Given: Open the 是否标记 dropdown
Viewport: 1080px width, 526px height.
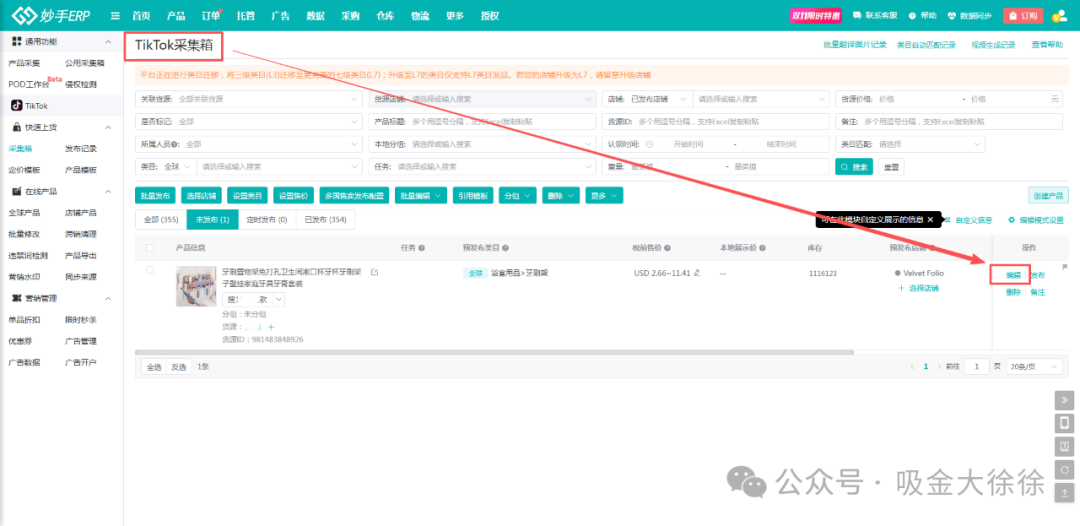Looking at the screenshot, I should tap(249, 121).
